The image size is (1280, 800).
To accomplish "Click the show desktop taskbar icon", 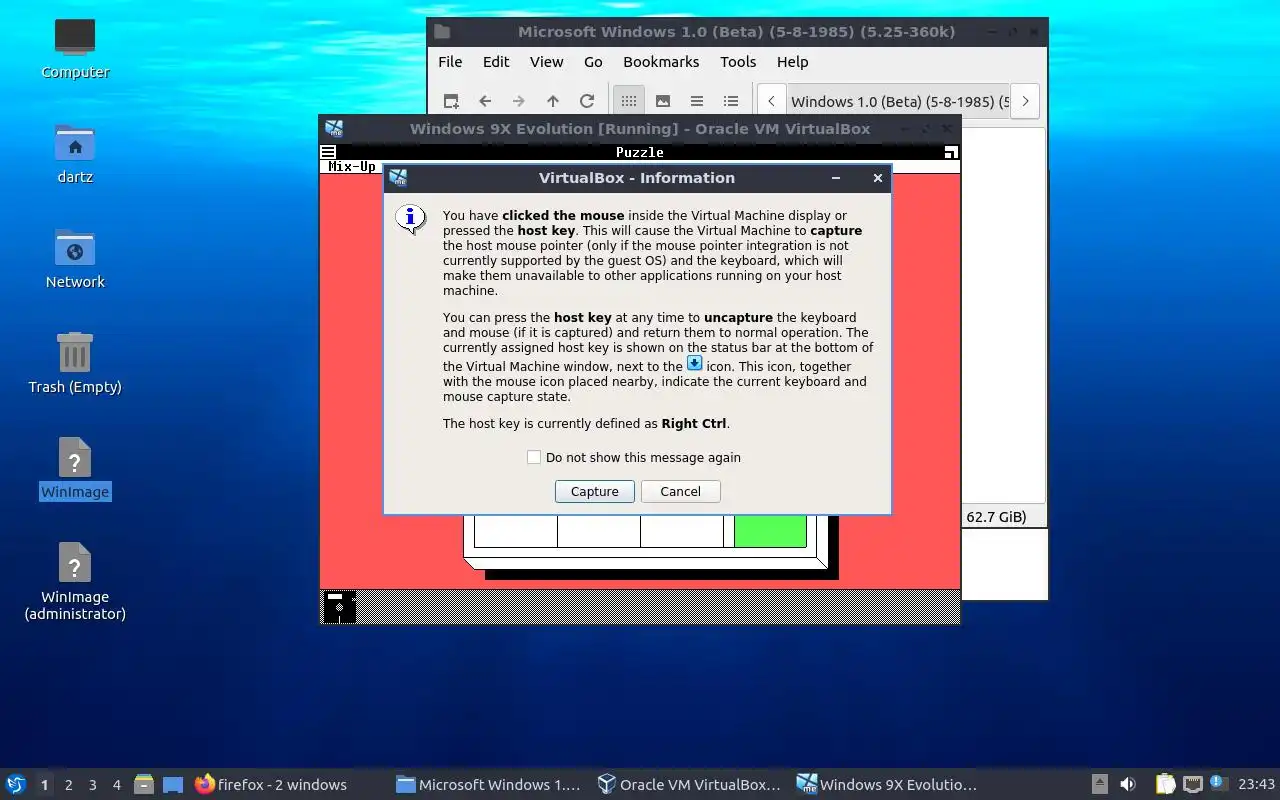I will 173,785.
